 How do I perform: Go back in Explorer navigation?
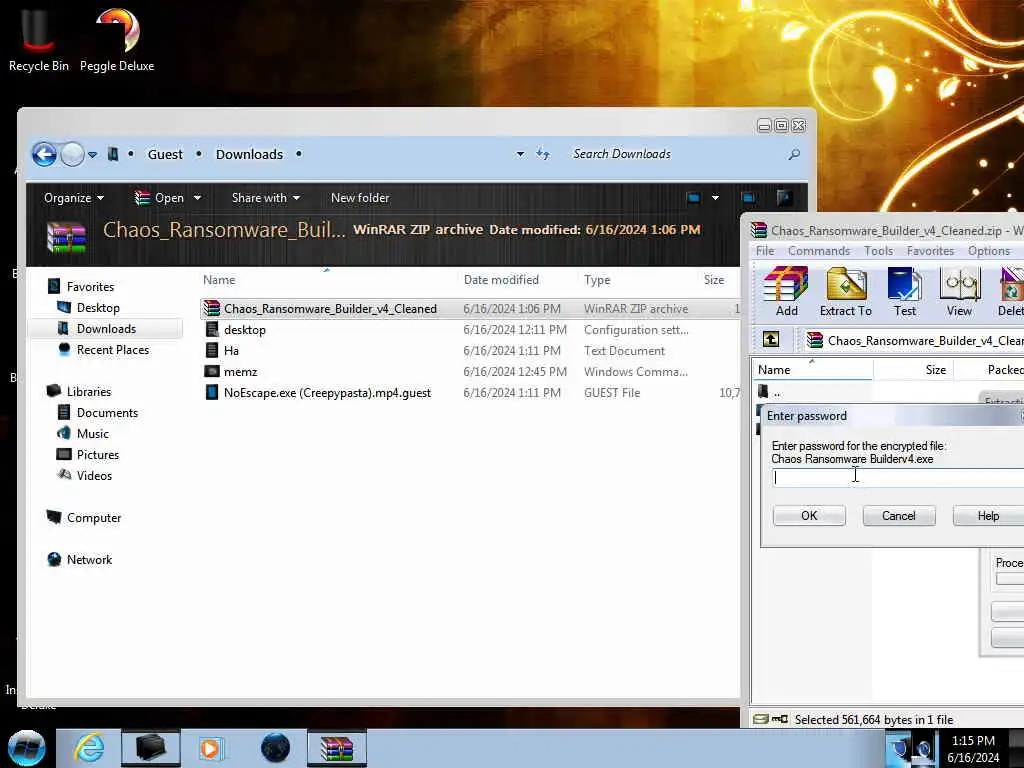click(44, 155)
